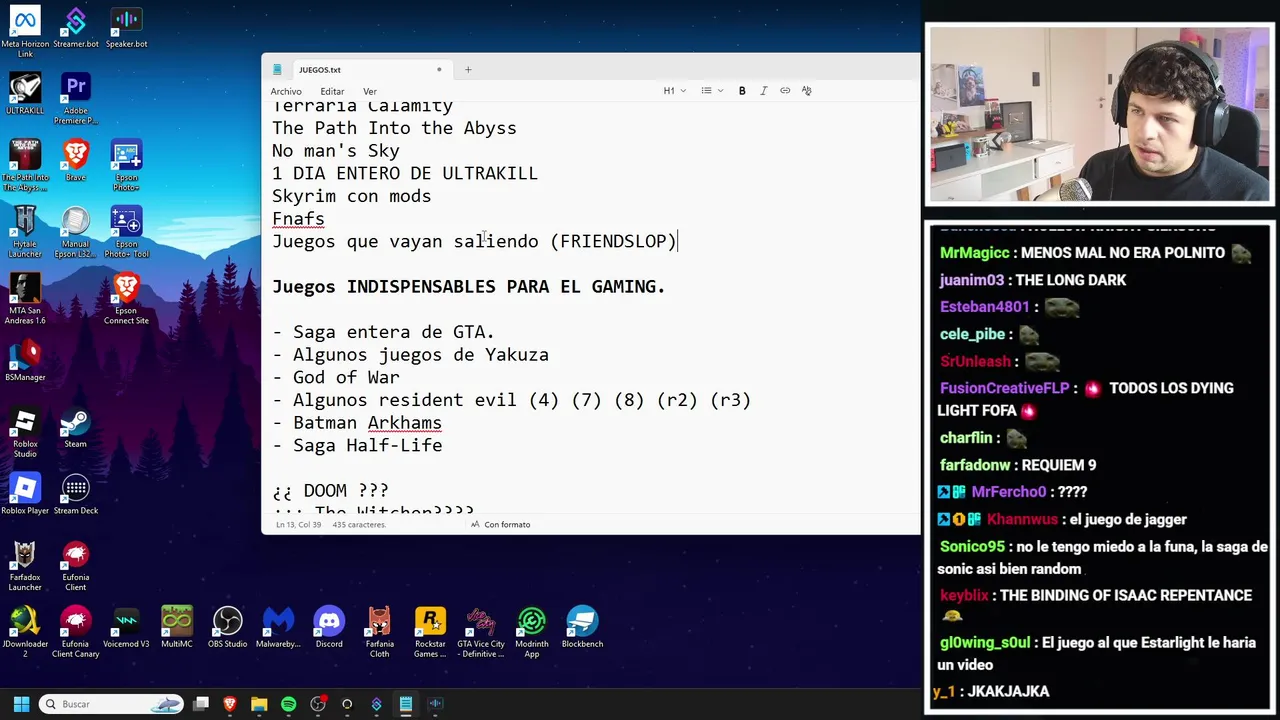Click the unsaved-changes dot on JUEGOS.txt tab
This screenshot has height=720, width=1280.
pos(439,70)
